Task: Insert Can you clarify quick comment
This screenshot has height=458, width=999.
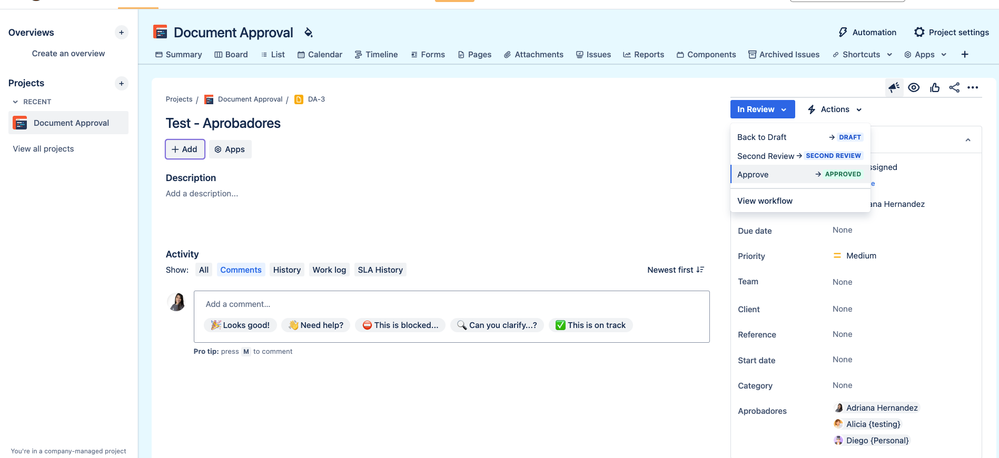Action: (x=497, y=325)
